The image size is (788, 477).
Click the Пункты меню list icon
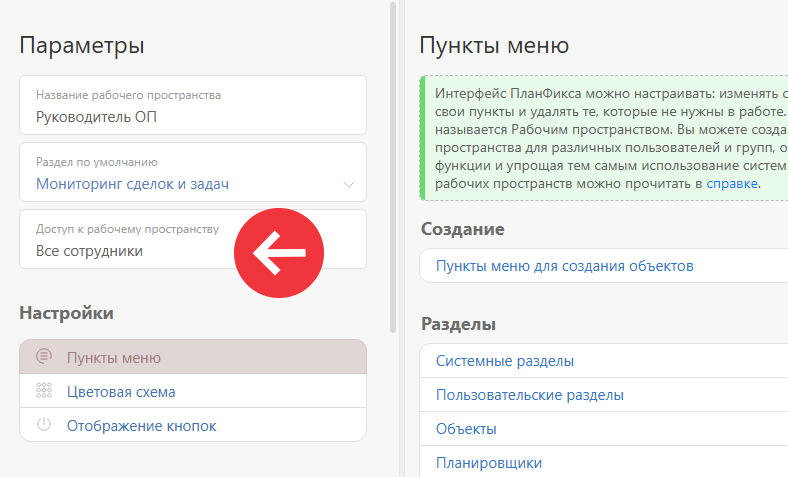(x=44, y=356)
